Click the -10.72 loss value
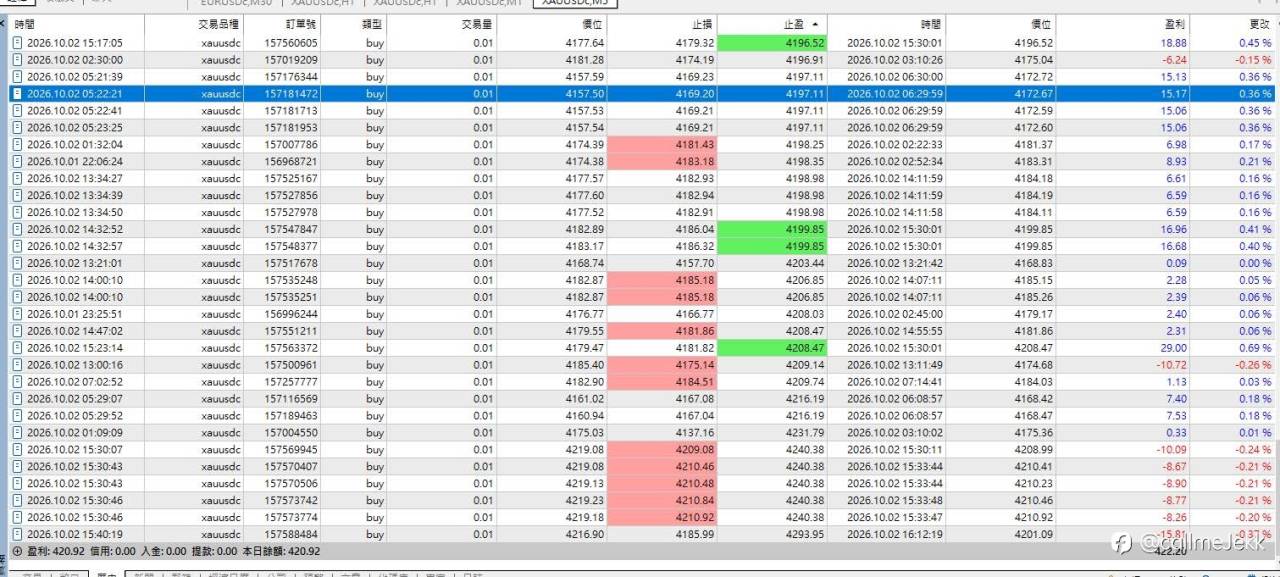The width and height of the screenshot is (1280, 577). tap(1171, 365)
